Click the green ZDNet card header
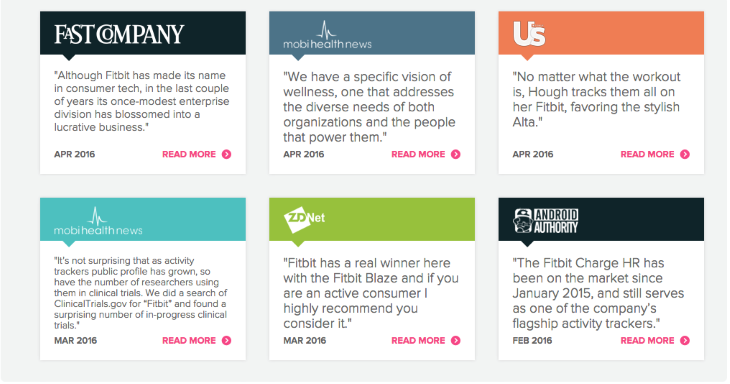The image size is (730, 384). pos(372,219)
